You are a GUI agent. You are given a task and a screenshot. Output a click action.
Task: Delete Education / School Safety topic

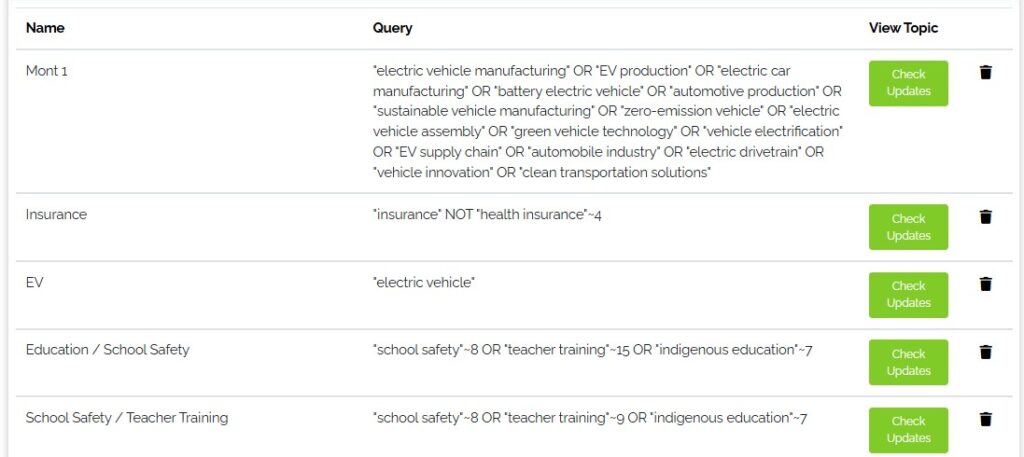[x=985, y=352]
